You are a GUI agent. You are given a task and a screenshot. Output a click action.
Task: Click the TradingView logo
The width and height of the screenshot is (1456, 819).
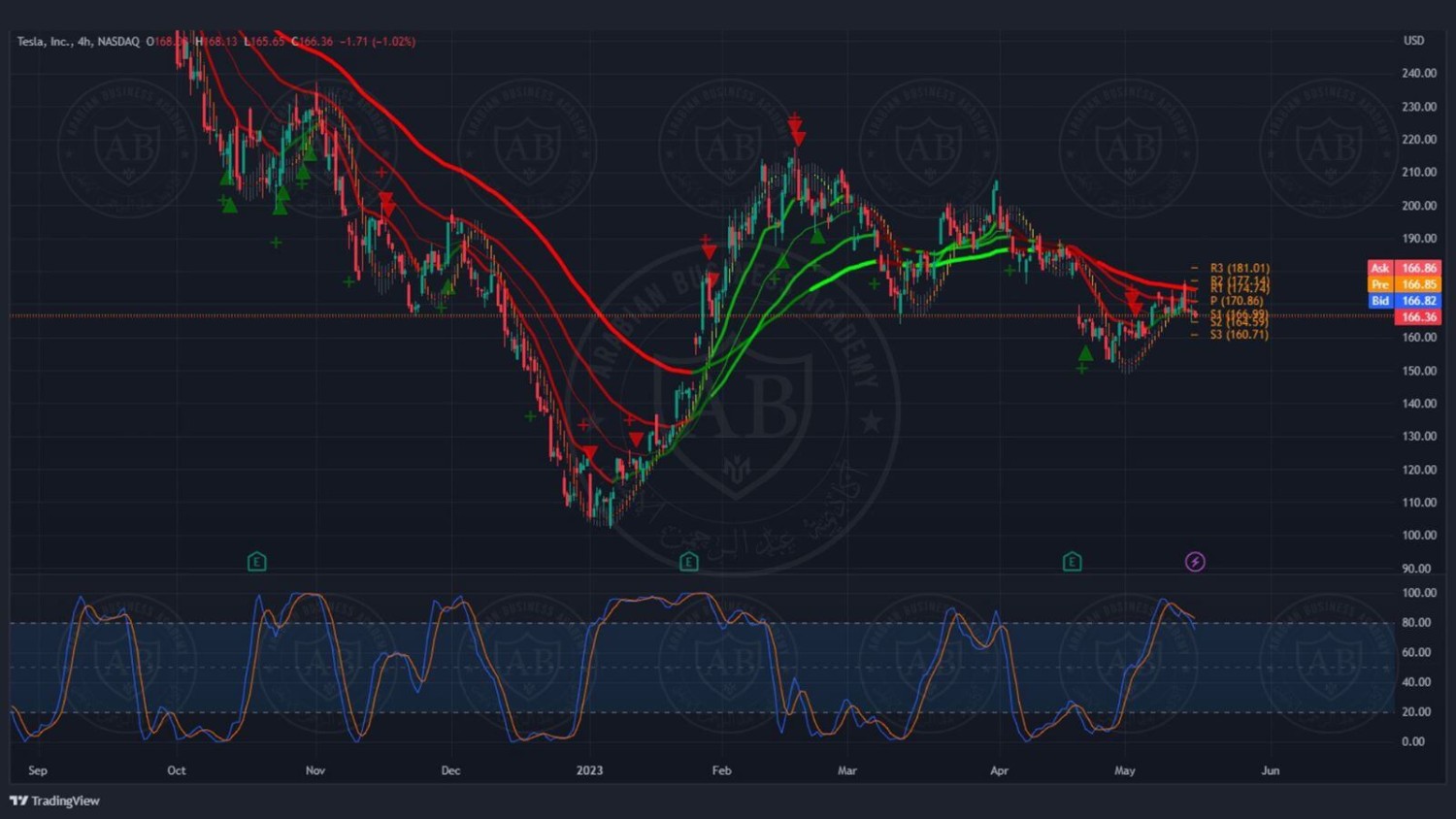coord(54,801)
